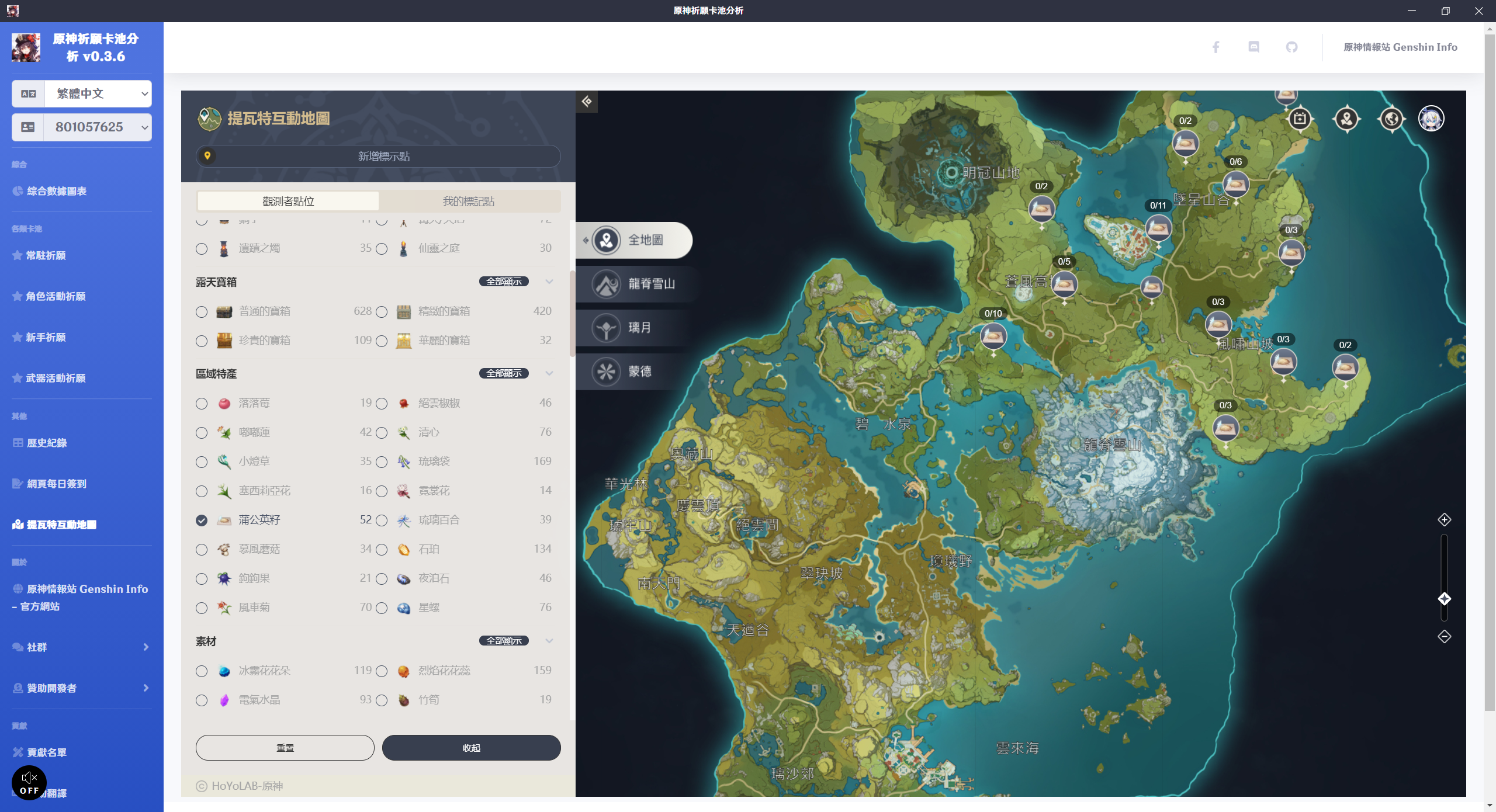Viewport: 1496px width, 812px height.
Task: Click the dandelion marker labeled 0/11
Action: click(x=1158, y=228)
